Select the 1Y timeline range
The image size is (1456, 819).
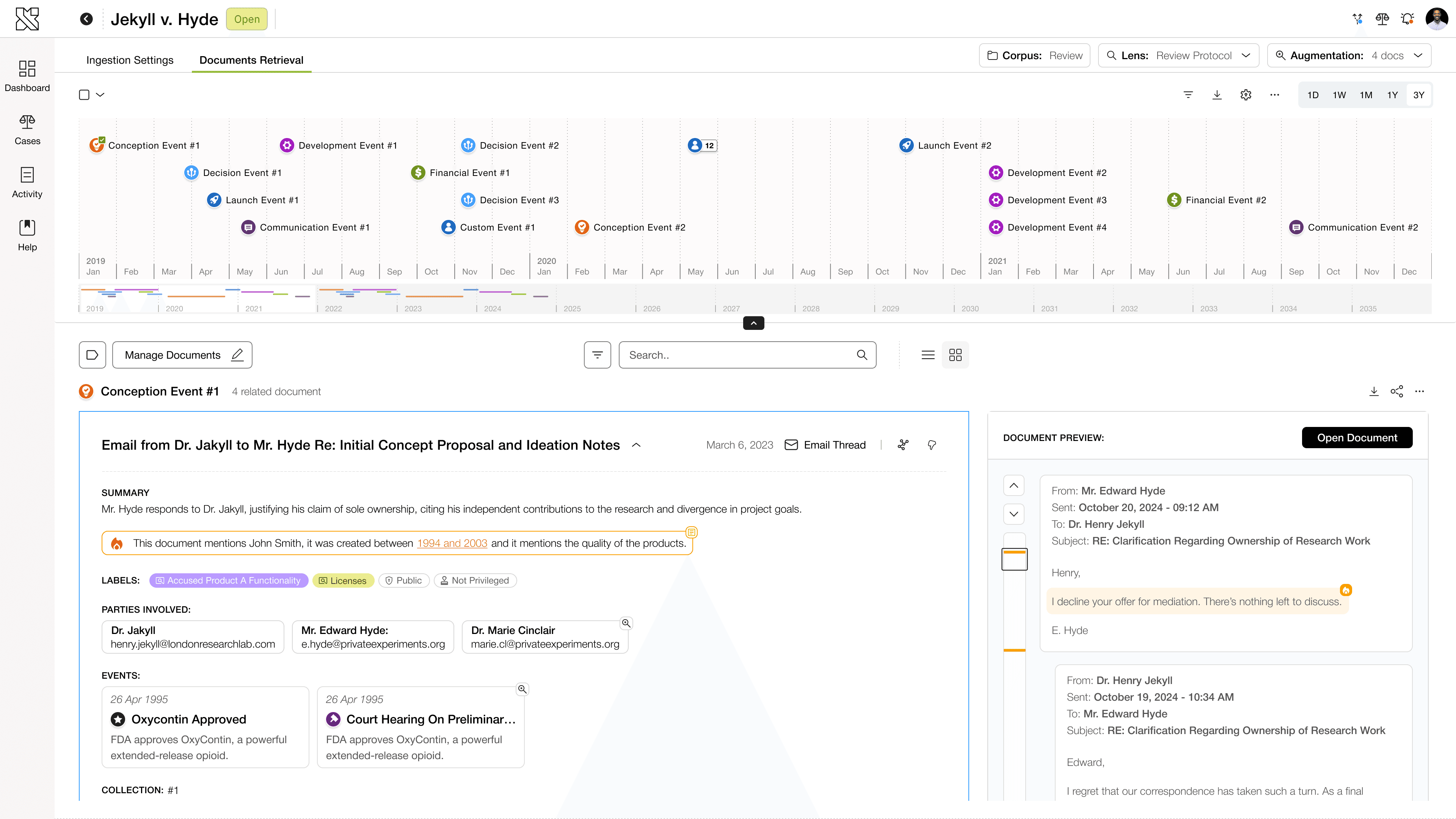pos(1392,95)
